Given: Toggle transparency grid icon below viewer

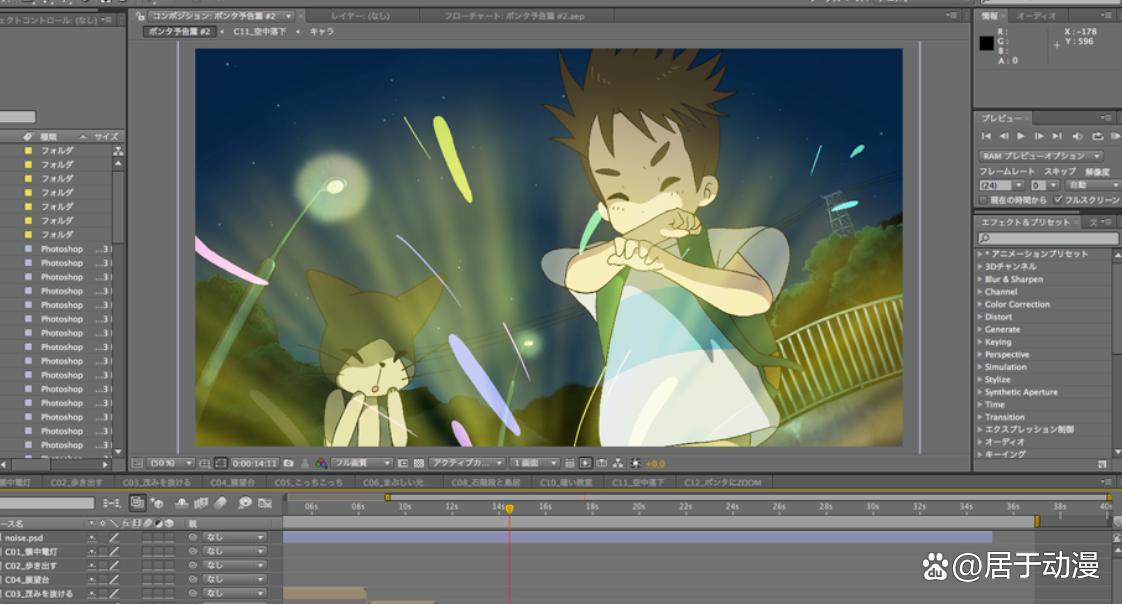Looking at the screenshot, I should point(419,463).
